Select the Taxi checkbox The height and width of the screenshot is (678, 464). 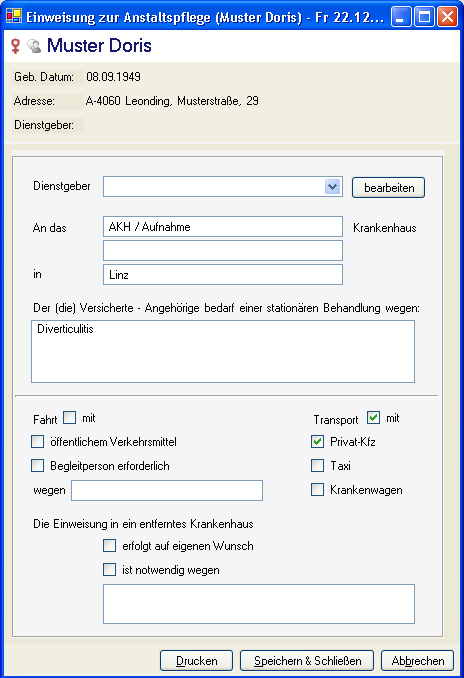coord(317,466)
